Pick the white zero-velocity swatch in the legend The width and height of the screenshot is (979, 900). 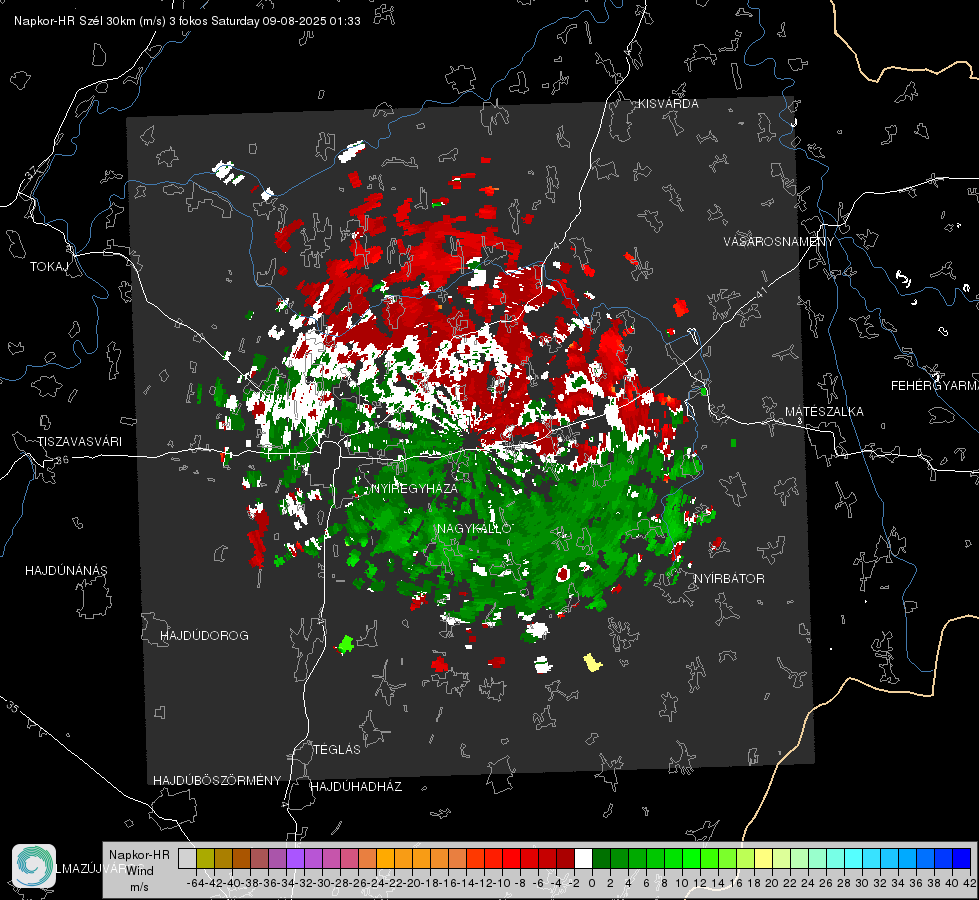pyautogui.click(x=583, y=858)
